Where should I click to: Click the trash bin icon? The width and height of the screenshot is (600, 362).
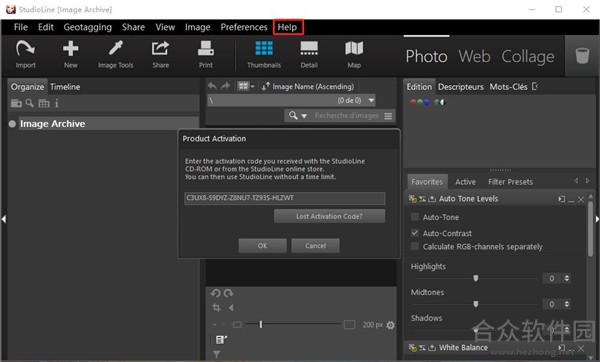pos(582,56)
